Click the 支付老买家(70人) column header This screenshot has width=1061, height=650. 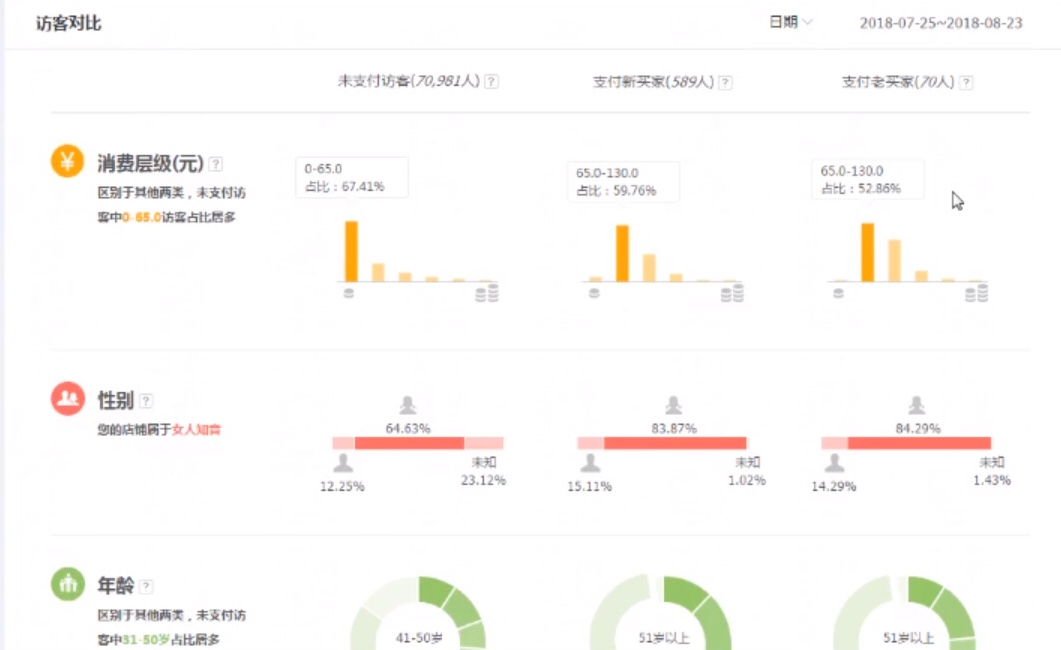coord(898,82)
